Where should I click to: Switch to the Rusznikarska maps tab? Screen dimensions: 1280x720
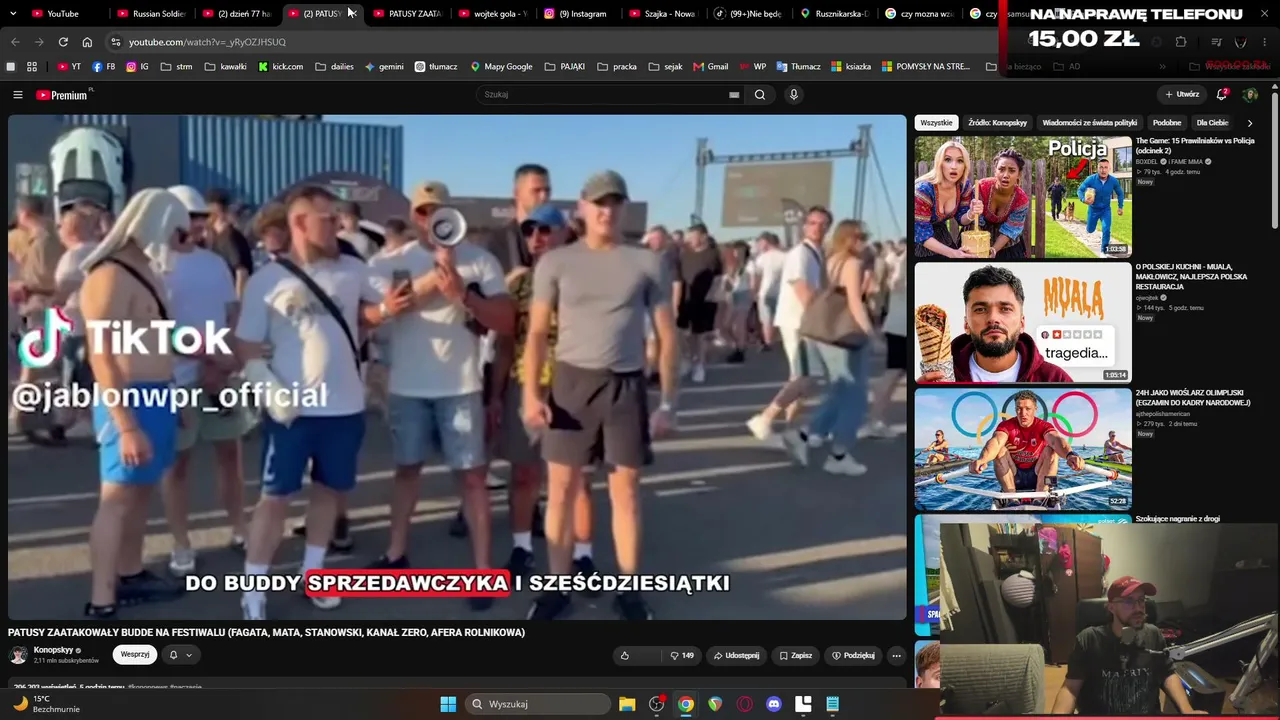click(x=834, y=14)
